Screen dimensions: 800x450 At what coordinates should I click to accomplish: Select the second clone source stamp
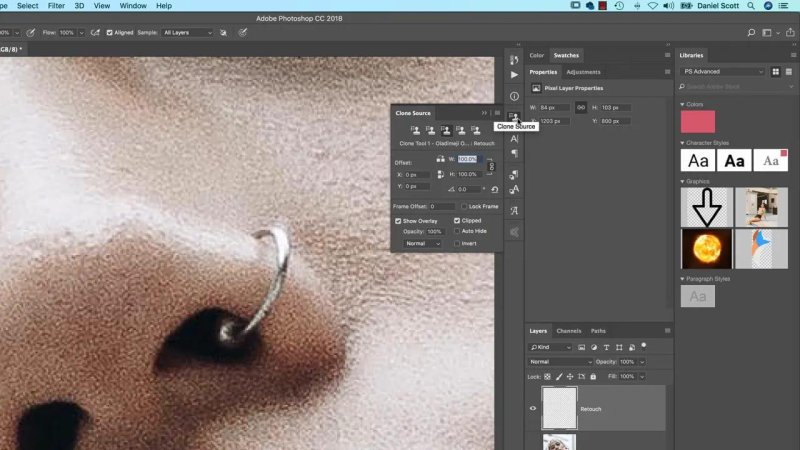[430, 131]
